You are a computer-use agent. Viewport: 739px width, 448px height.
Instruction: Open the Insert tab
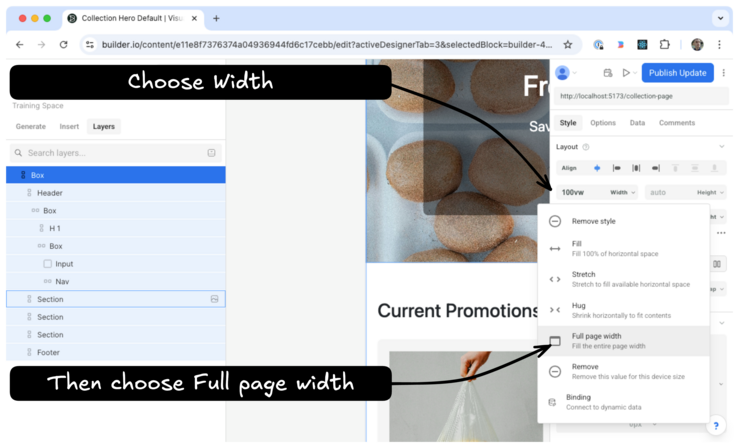(69, 127)
